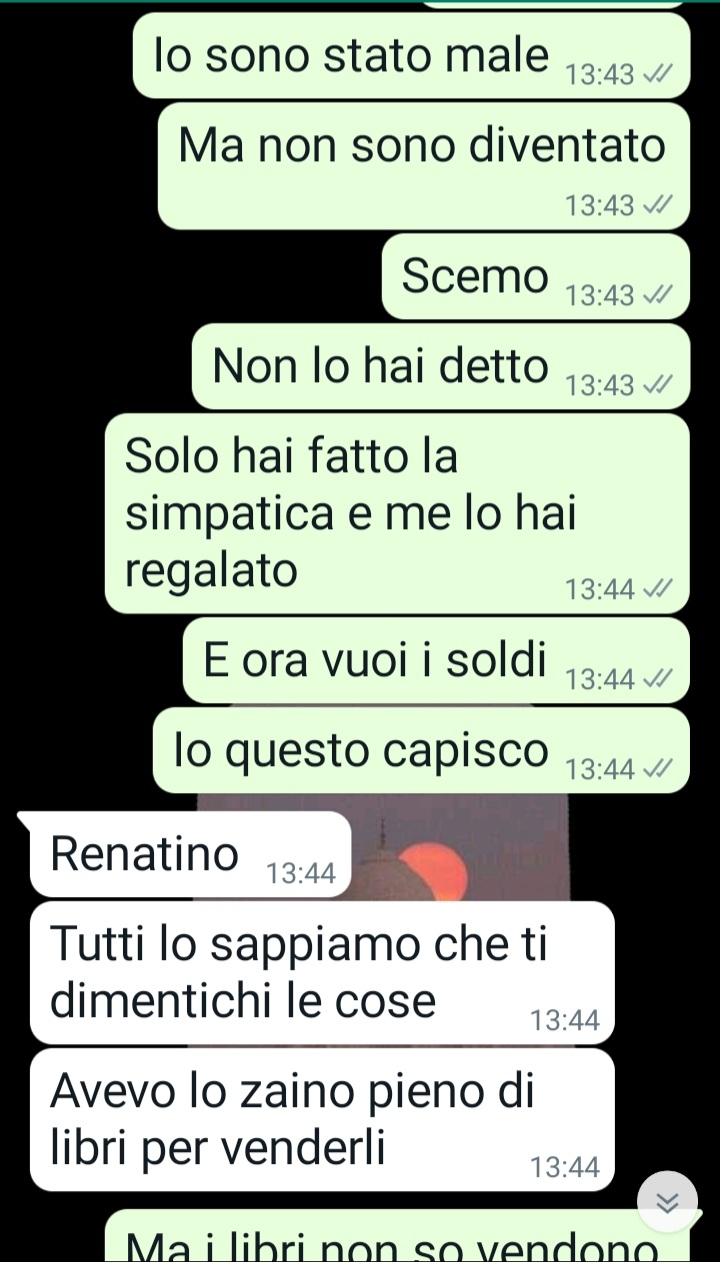Image resolution: width=720 pixels, height=1262 pixels.
Task: Tap read checkmarks on "Io sono stato male"
Action: [657, 75]
